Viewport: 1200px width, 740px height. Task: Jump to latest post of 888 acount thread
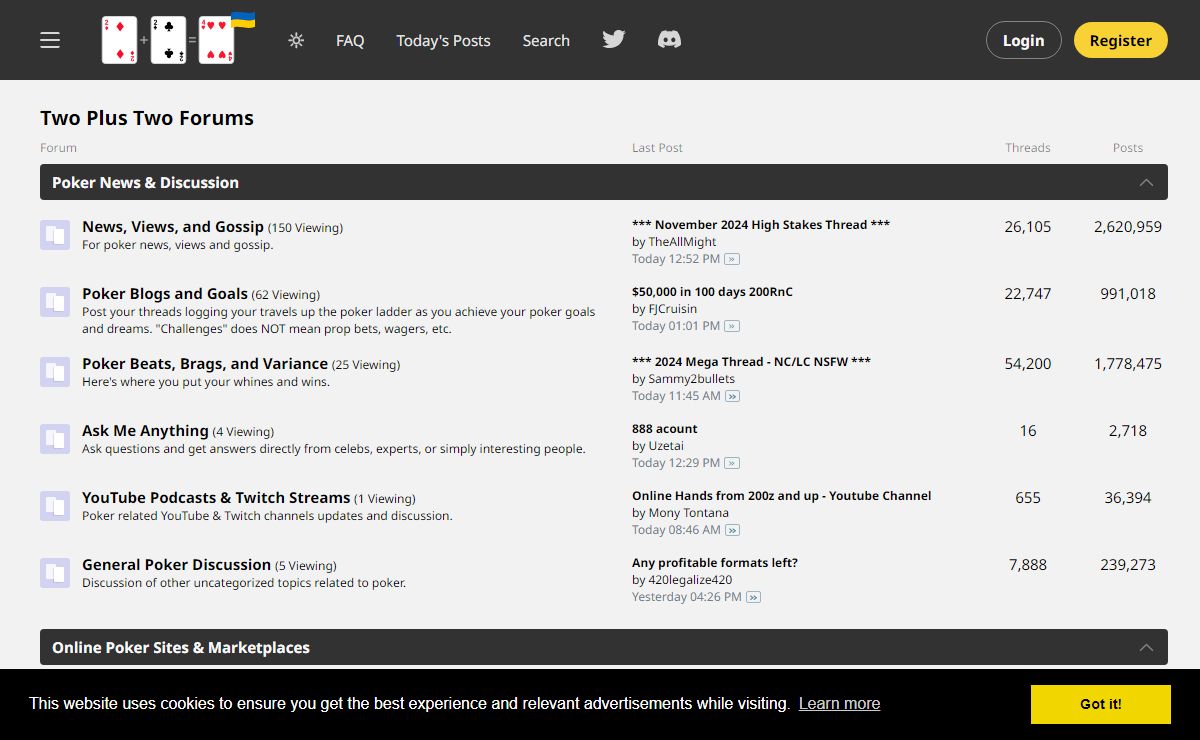[x=732, y=463]
